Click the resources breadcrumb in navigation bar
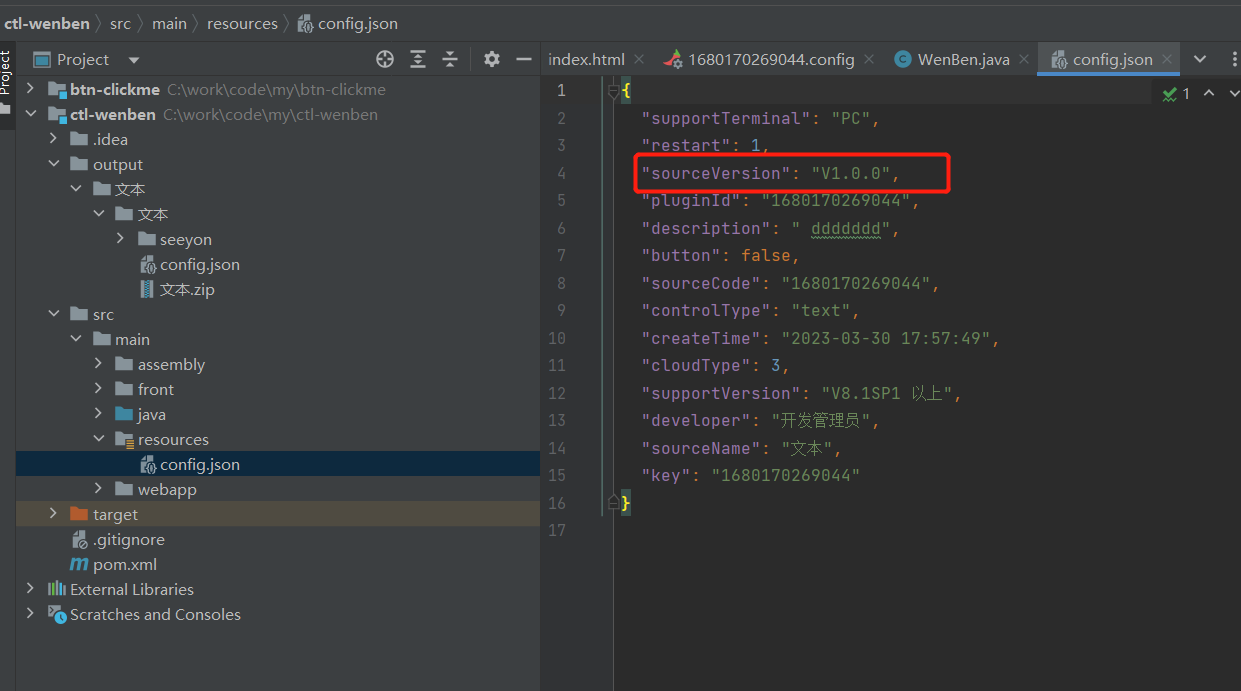Screen dimensions: 1241x691 pos(242,23)
